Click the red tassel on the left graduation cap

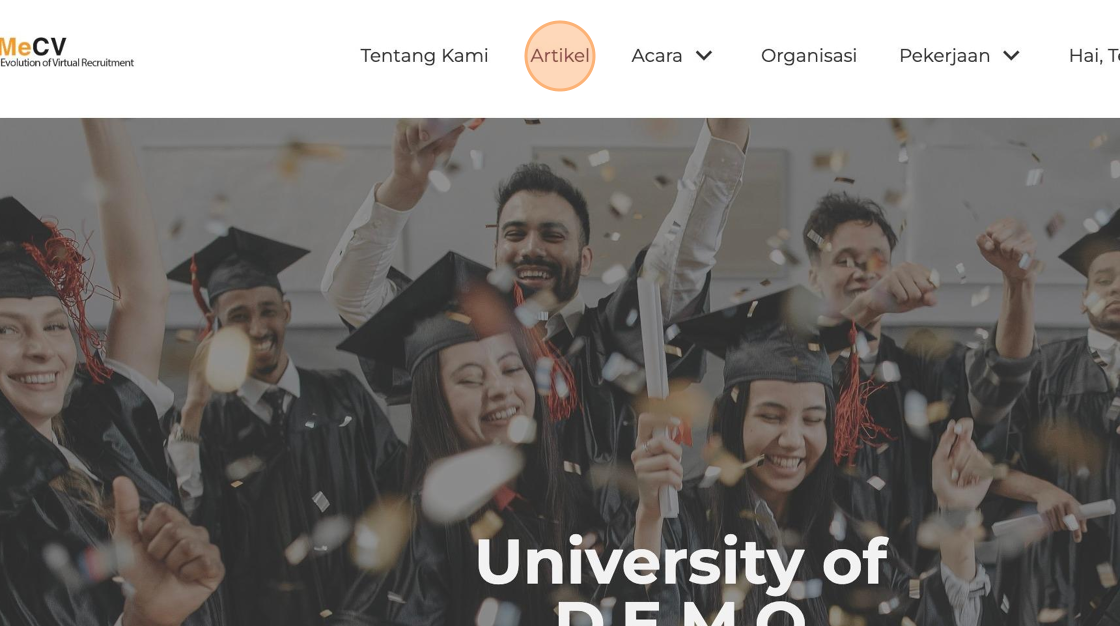click(68, 300)
